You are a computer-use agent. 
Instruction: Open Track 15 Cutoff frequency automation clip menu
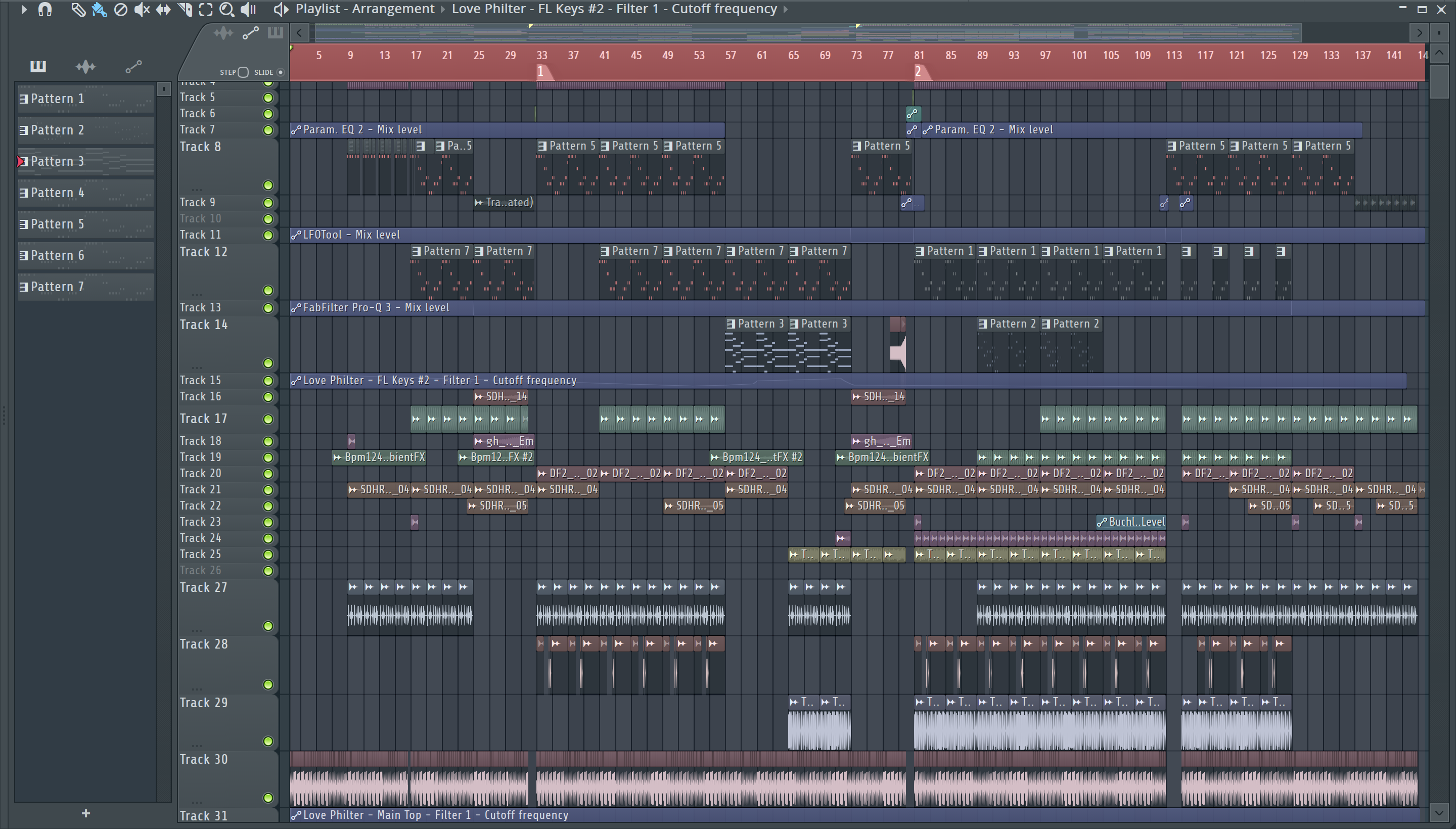[x=296, y=380]
